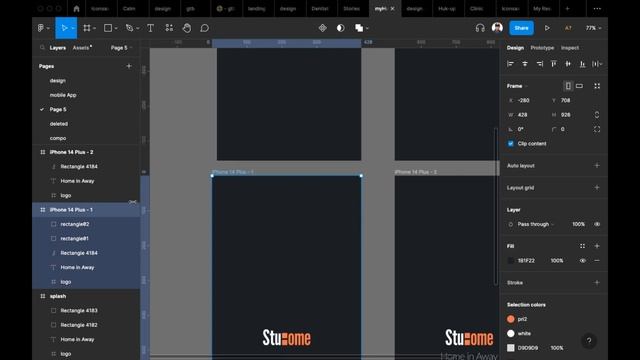Screen dimensions: 640x360
Task: Open the mobile App page
Action: pos(63,95)
